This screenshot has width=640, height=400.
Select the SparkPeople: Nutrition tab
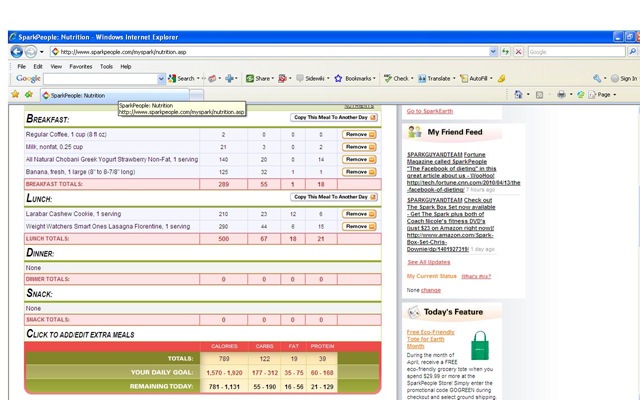coord(115,96)
